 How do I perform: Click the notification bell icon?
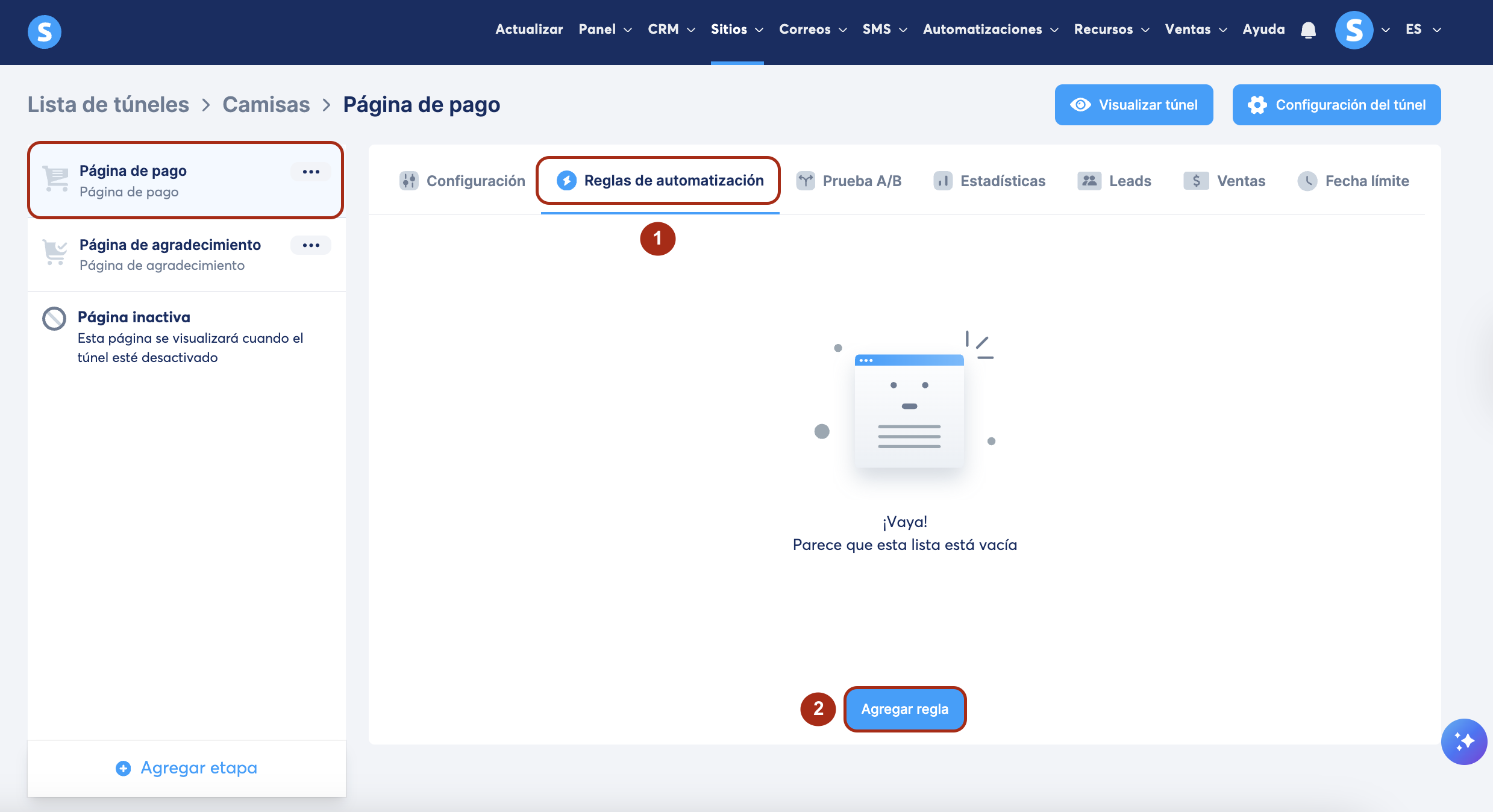[x=1308, y=30]
